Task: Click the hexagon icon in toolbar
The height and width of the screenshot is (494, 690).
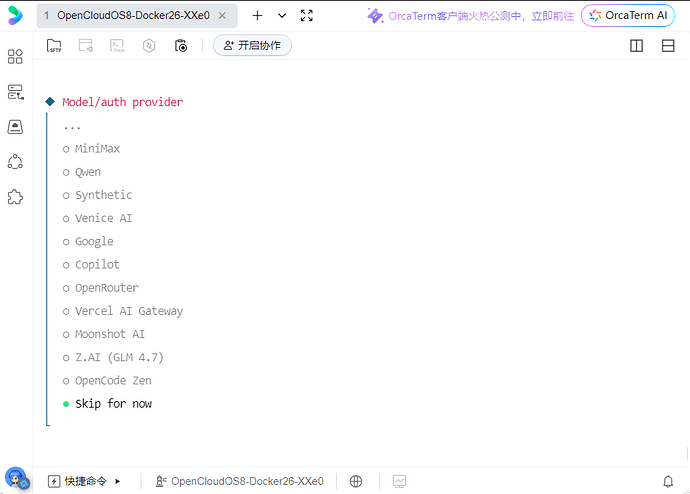Action: pos(149,45)
